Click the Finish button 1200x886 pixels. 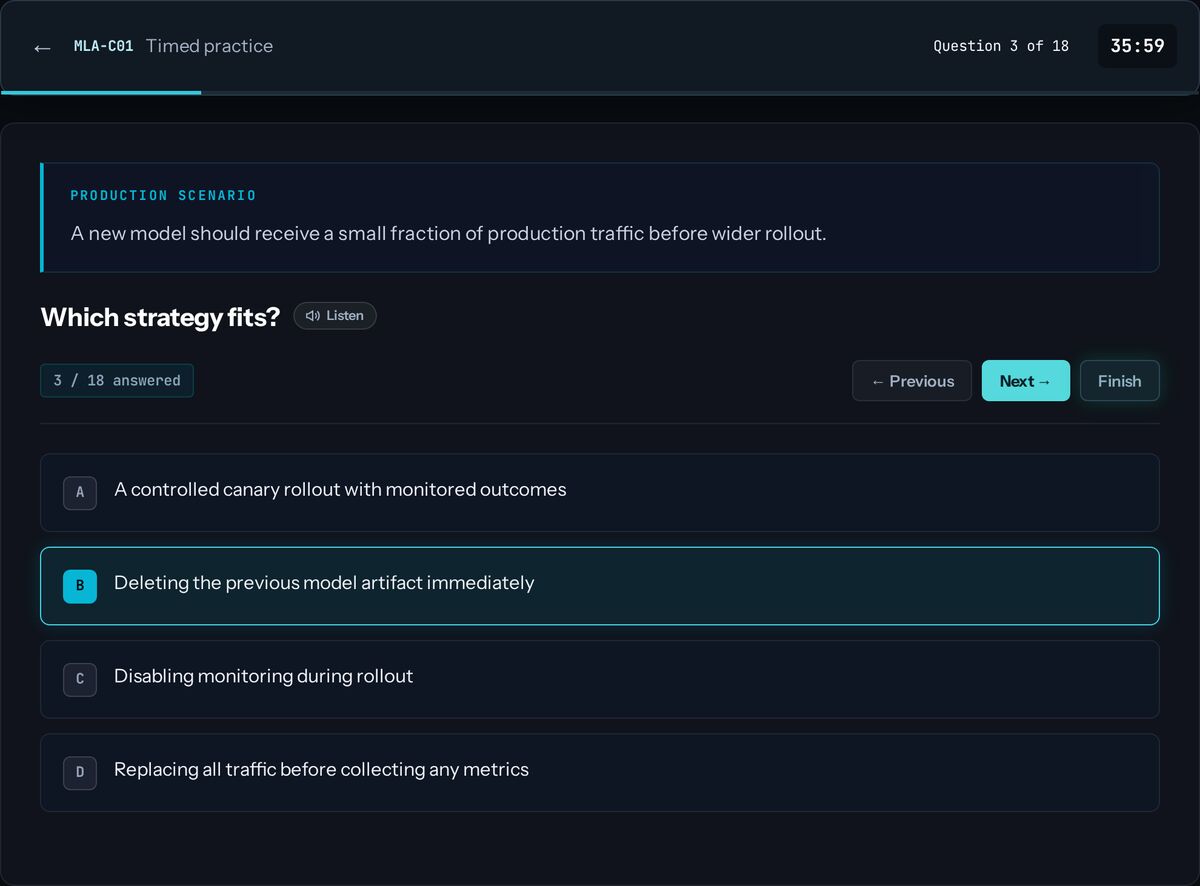click(1120, 381)
